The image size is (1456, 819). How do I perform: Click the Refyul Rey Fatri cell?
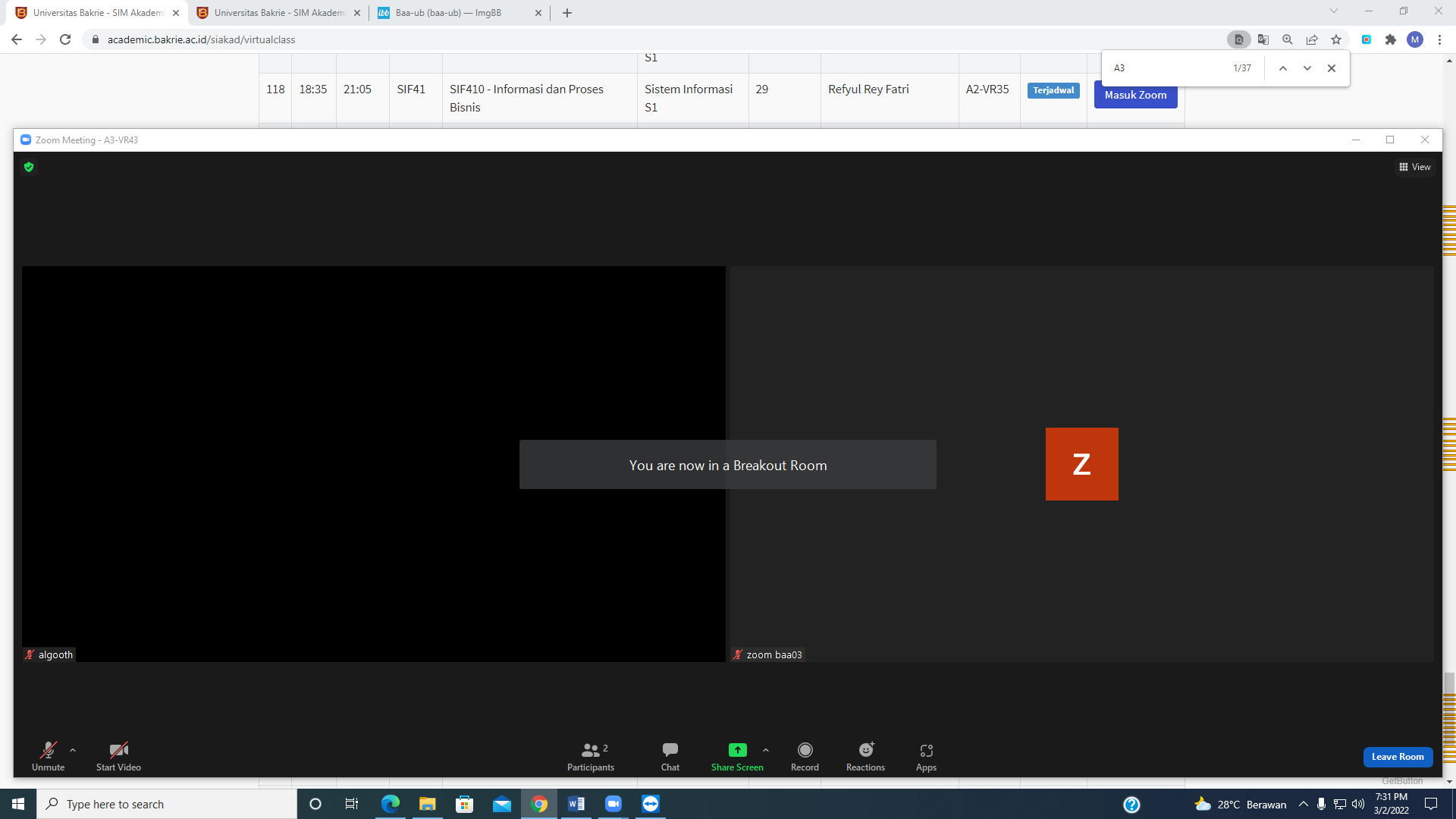(x=890, y=98)
